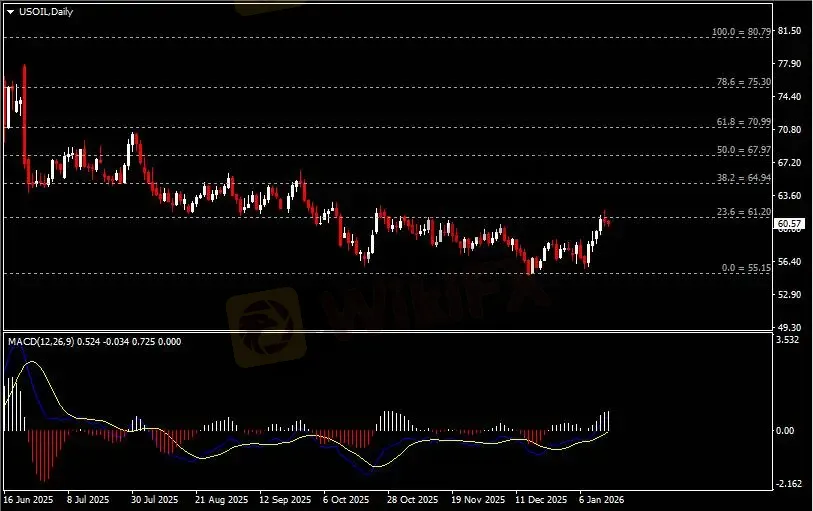
Task: Click the 49.30 price axis value
Action: pyautogui.click(x=790, y=328)
